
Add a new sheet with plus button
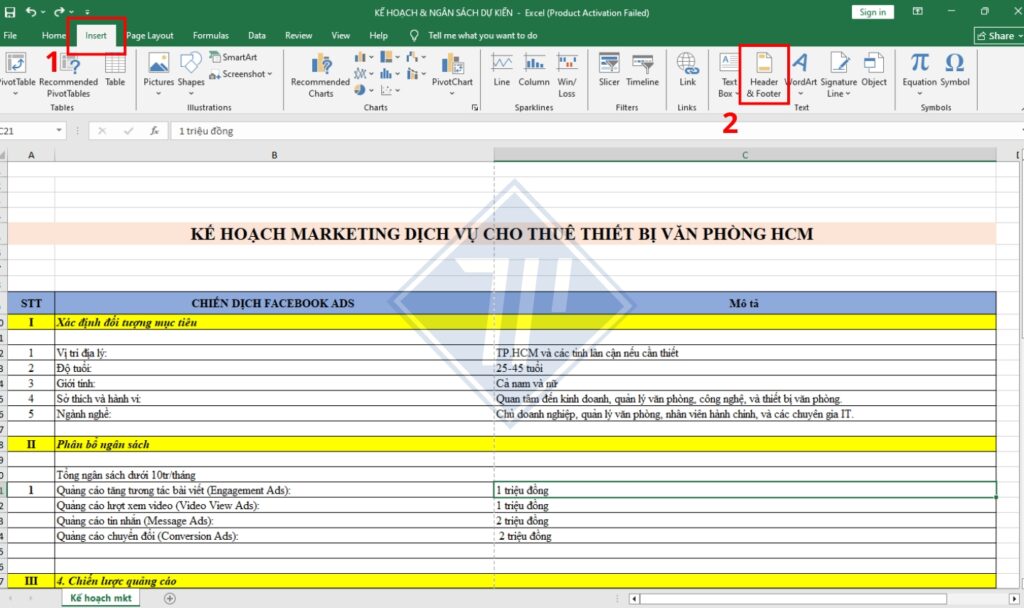click(x=169, y=598)
